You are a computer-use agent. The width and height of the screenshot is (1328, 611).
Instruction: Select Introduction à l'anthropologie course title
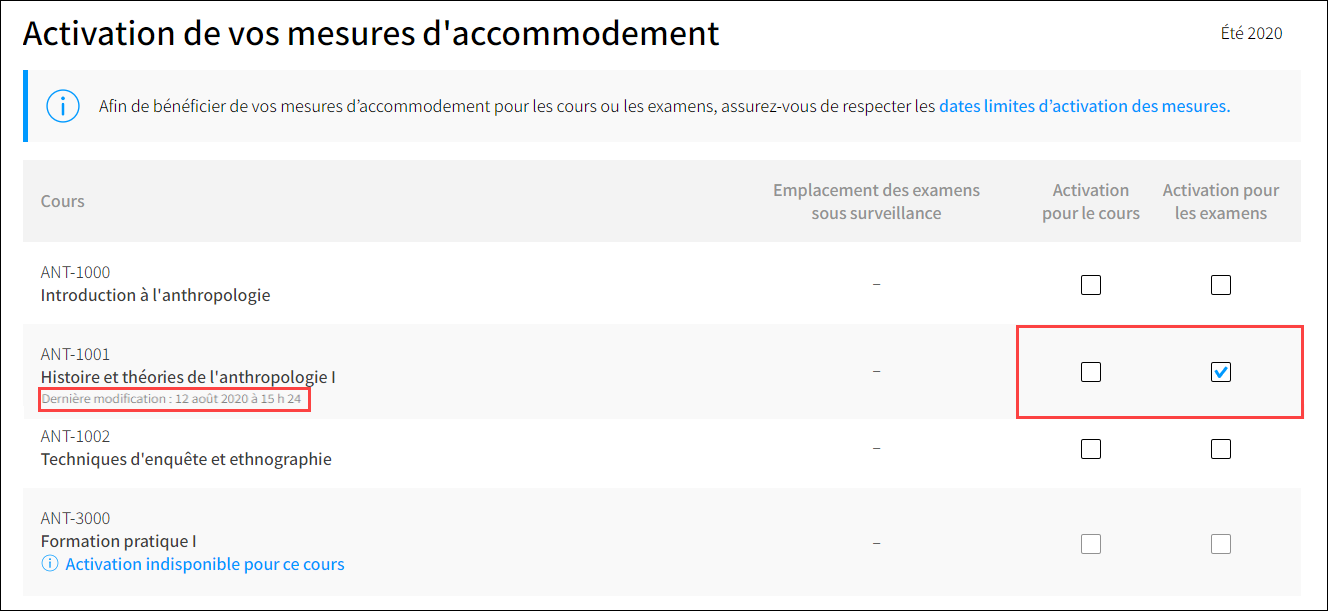pos(156,295)
